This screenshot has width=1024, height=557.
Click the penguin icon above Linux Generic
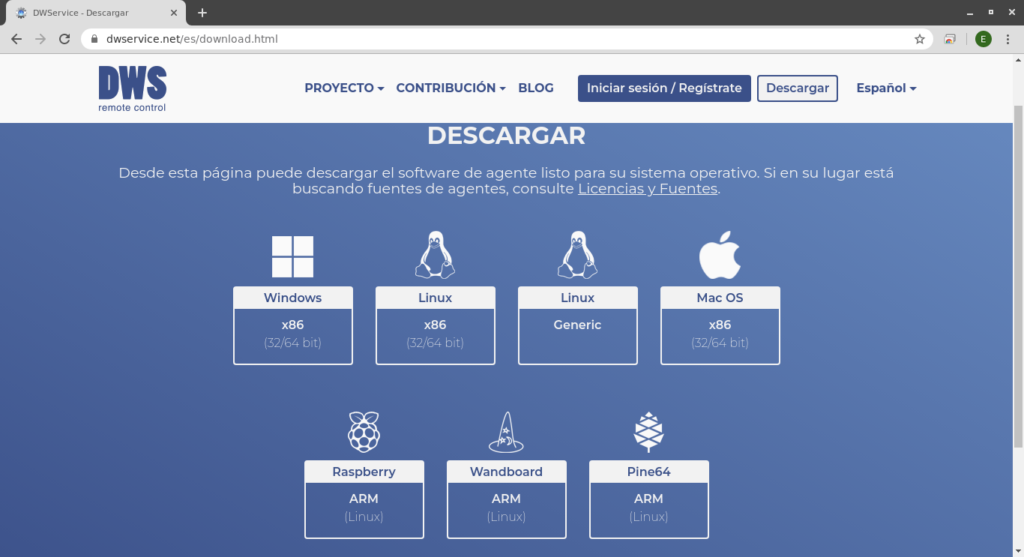pos(577,255)
